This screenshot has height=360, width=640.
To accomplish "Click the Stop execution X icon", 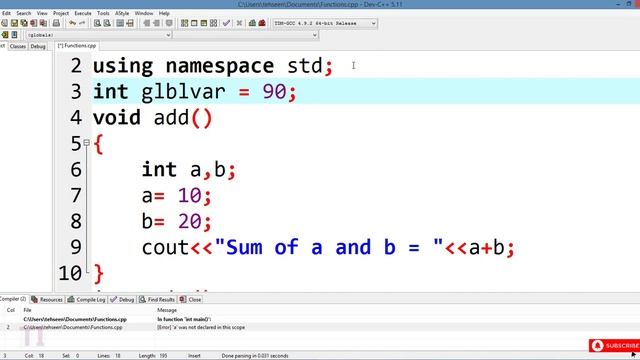I will point(240,23).
